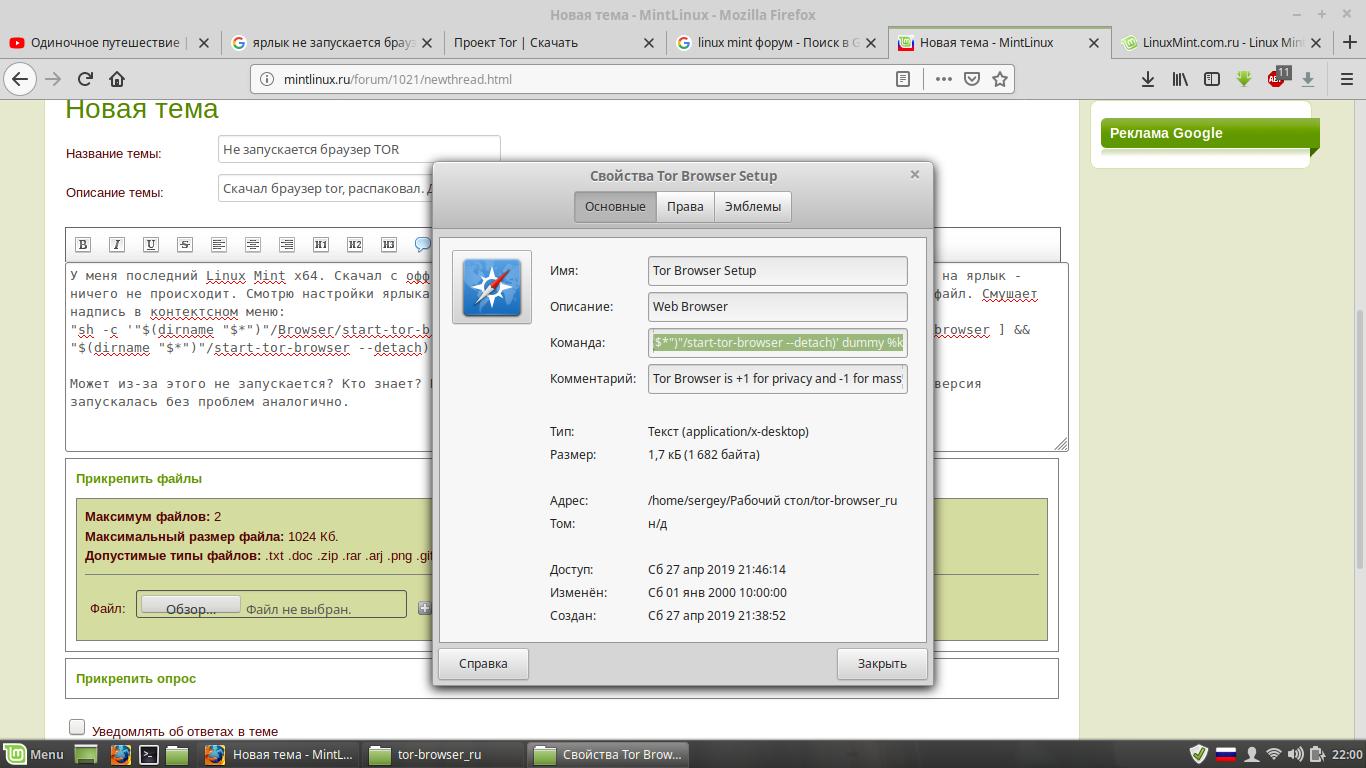Viewport: 1366px width, 768px height.
Task: Click the Команда input field
Action: (777, 343)
